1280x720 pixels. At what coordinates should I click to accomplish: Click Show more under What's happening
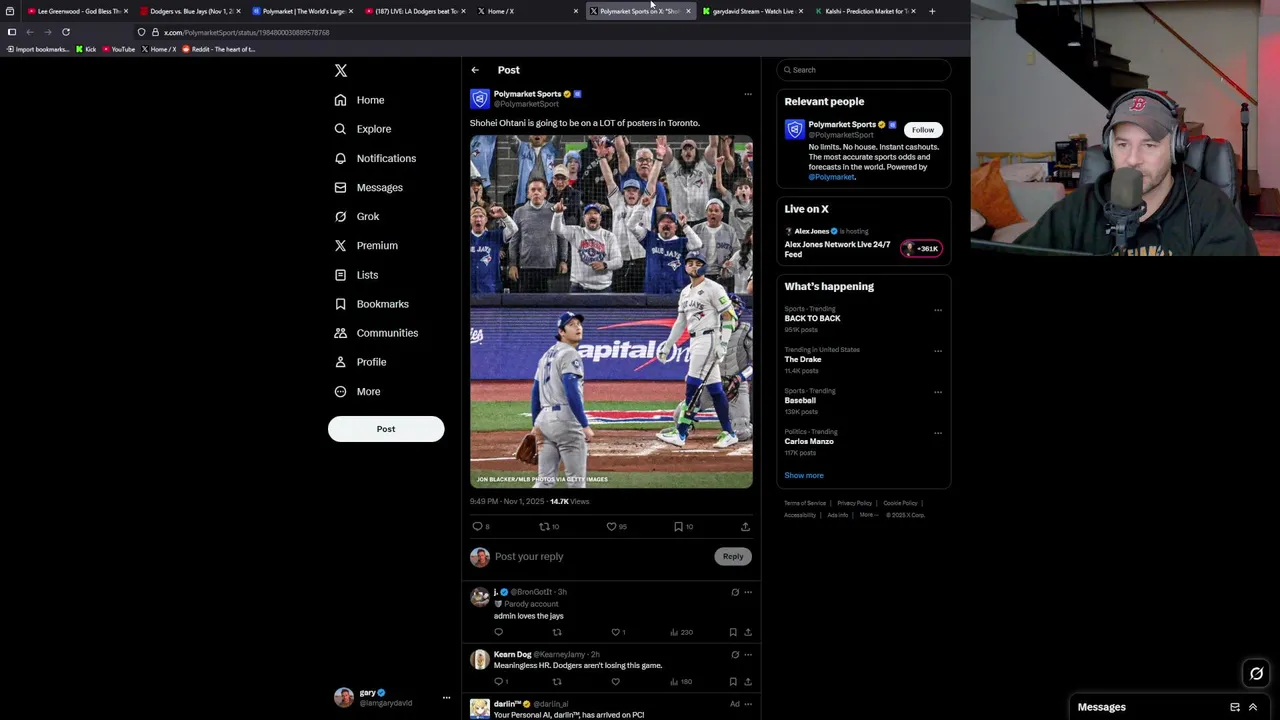(804, 476)
